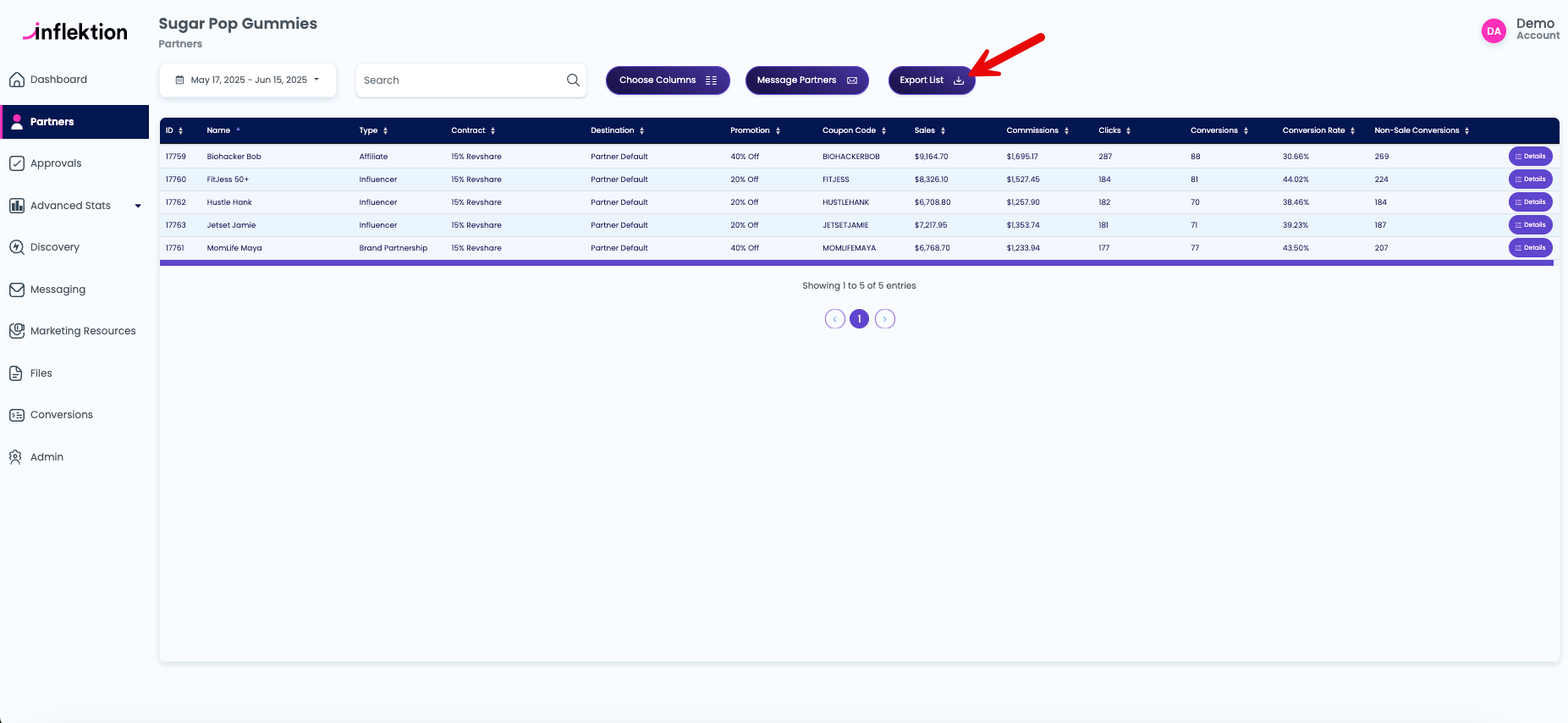
Task: Click commissions value $1,233.94
Action: pyautogui.click(x=1023, y=248)
